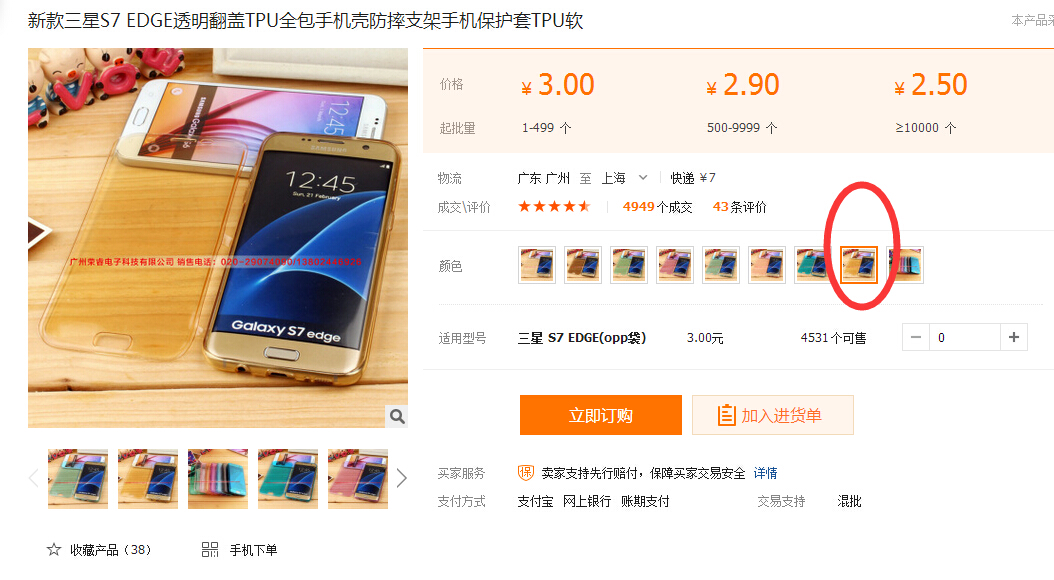Increase quantity with the plus button
The image size is (1054, 580).
tap(1014, 337)
